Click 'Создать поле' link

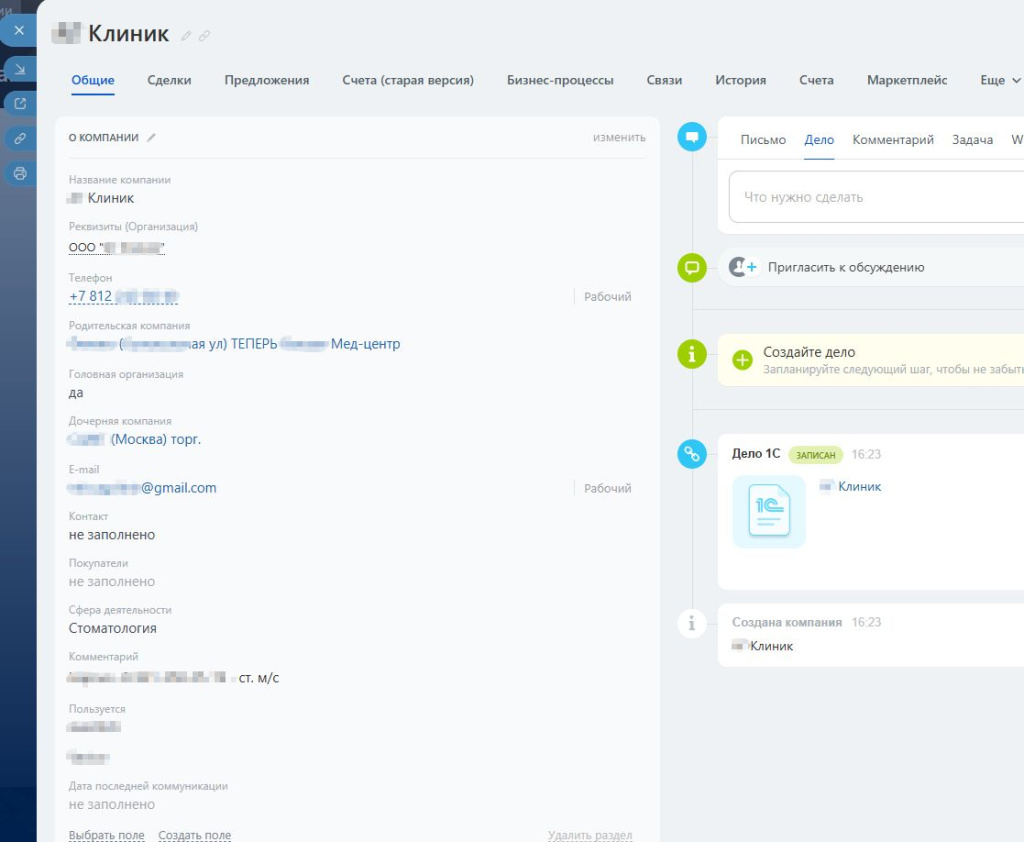[x=195, y=835]
